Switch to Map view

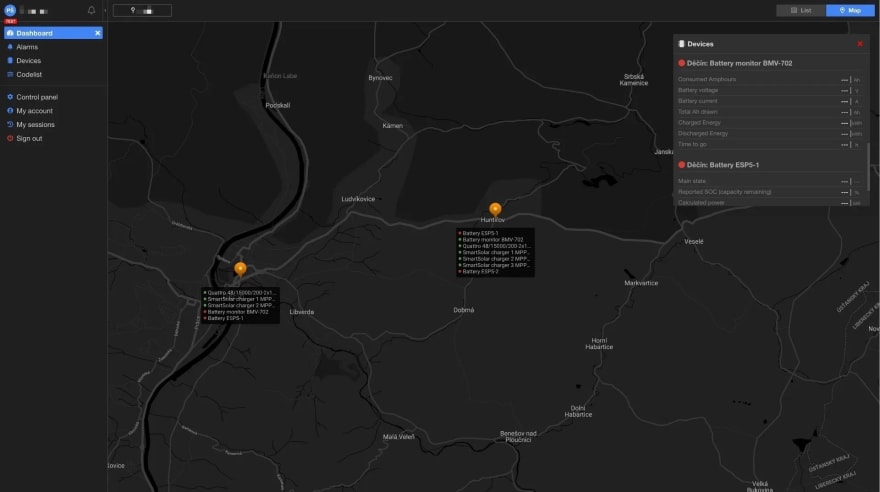pyautogui.click(x=850, y=10)
